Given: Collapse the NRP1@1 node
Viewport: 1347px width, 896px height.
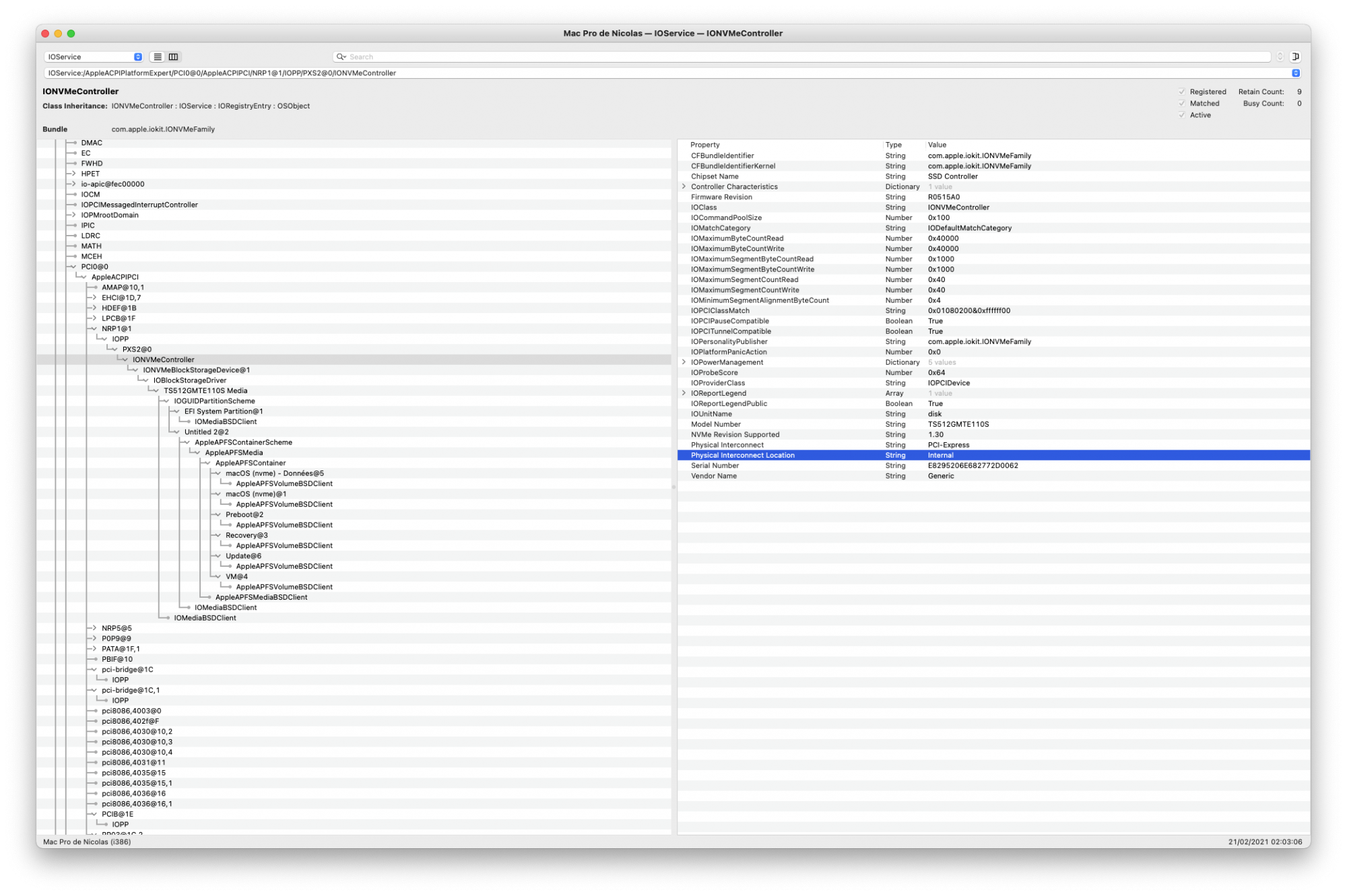Looking at the screenshot, I should point(94,329).
